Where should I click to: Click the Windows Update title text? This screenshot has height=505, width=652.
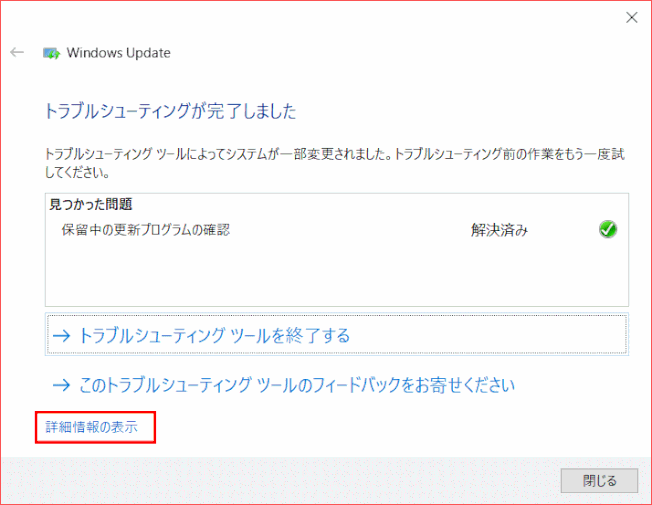tap(119, 53)
